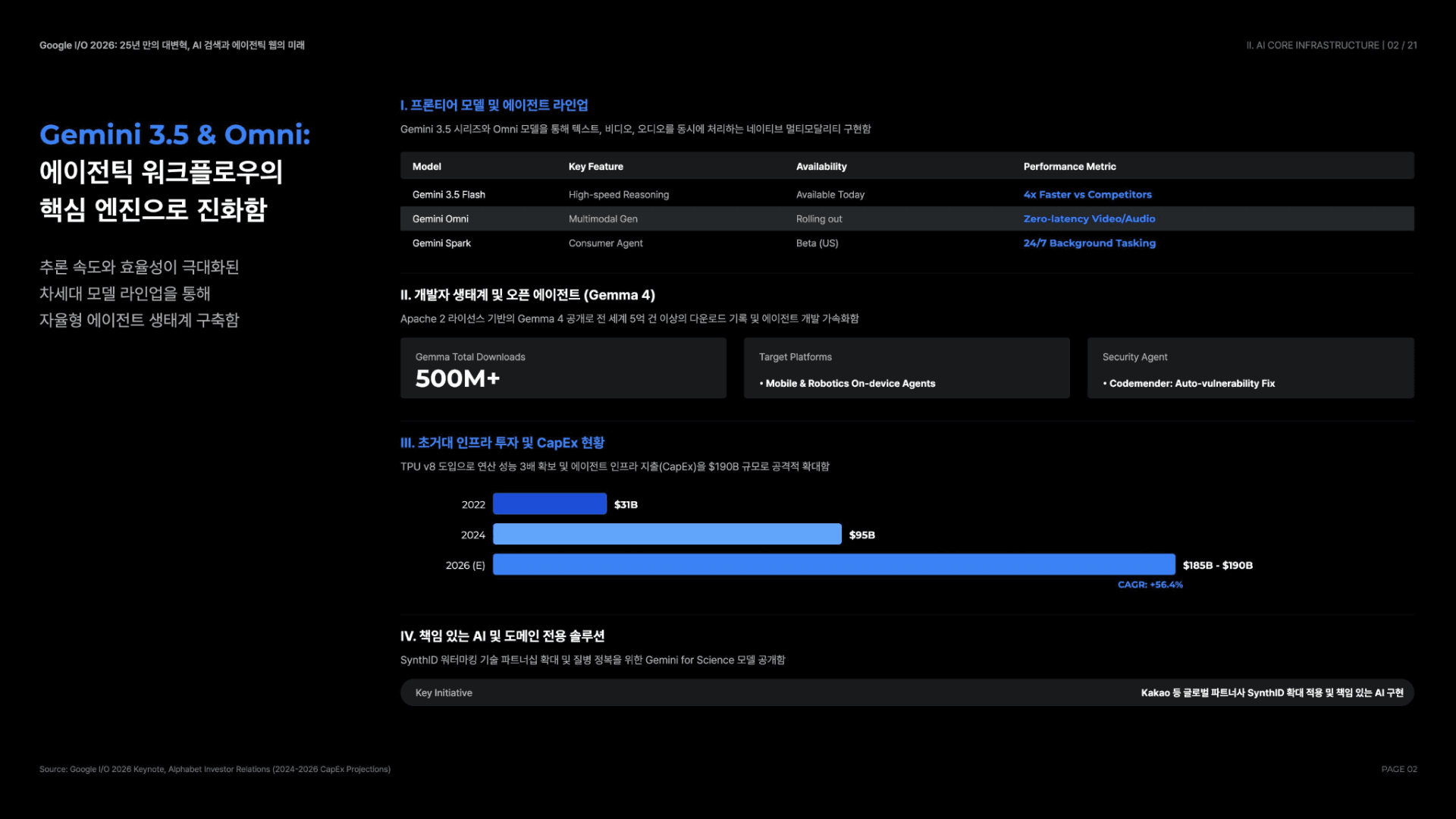Click the 'Target Platforms' card label
Image resolution: width=1456 pixels, height=819 pixels.
[795, 357]
